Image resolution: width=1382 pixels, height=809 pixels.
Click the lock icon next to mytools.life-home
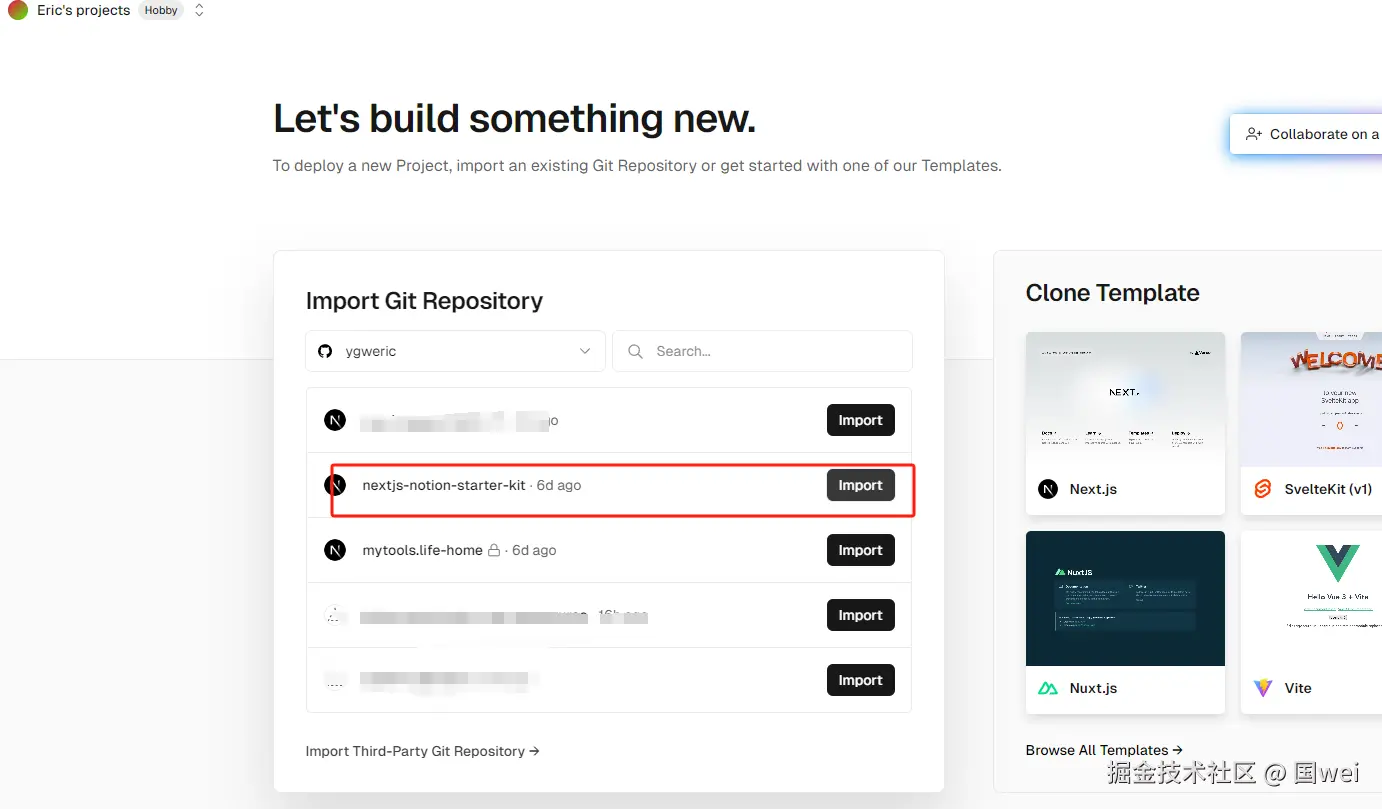point(494,550)
